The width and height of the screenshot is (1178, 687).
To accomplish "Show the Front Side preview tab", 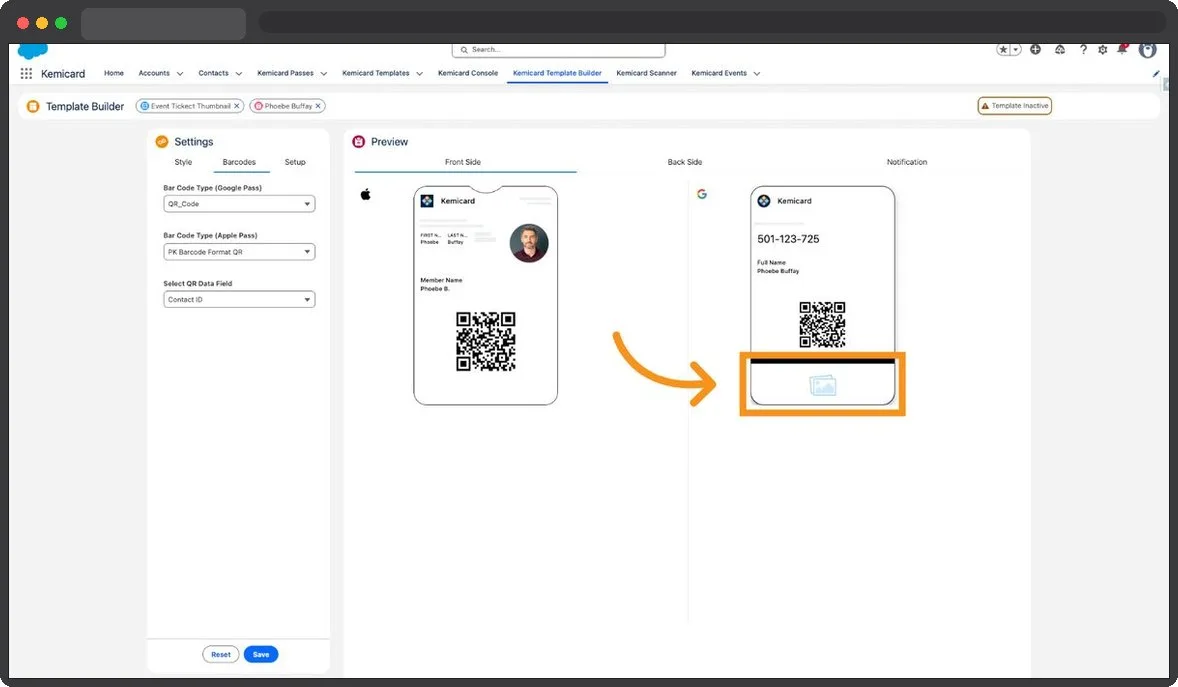I will 463,162.
